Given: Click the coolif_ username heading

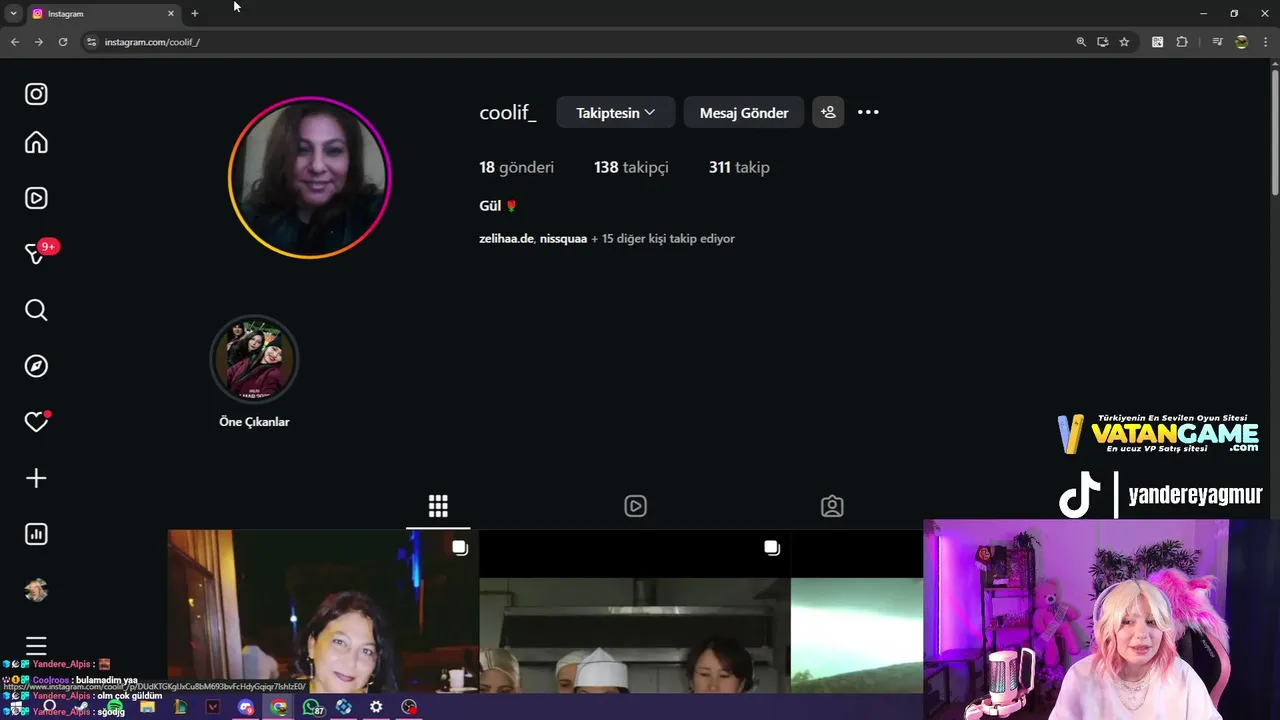Looking at the screenshot, I should coord(508,113).
